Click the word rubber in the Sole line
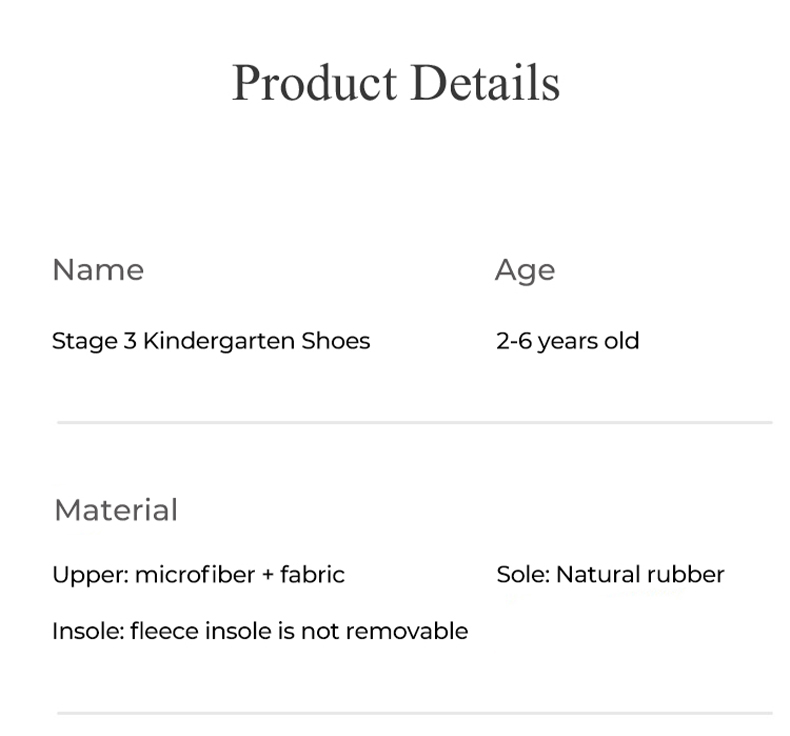 point(686,575)
